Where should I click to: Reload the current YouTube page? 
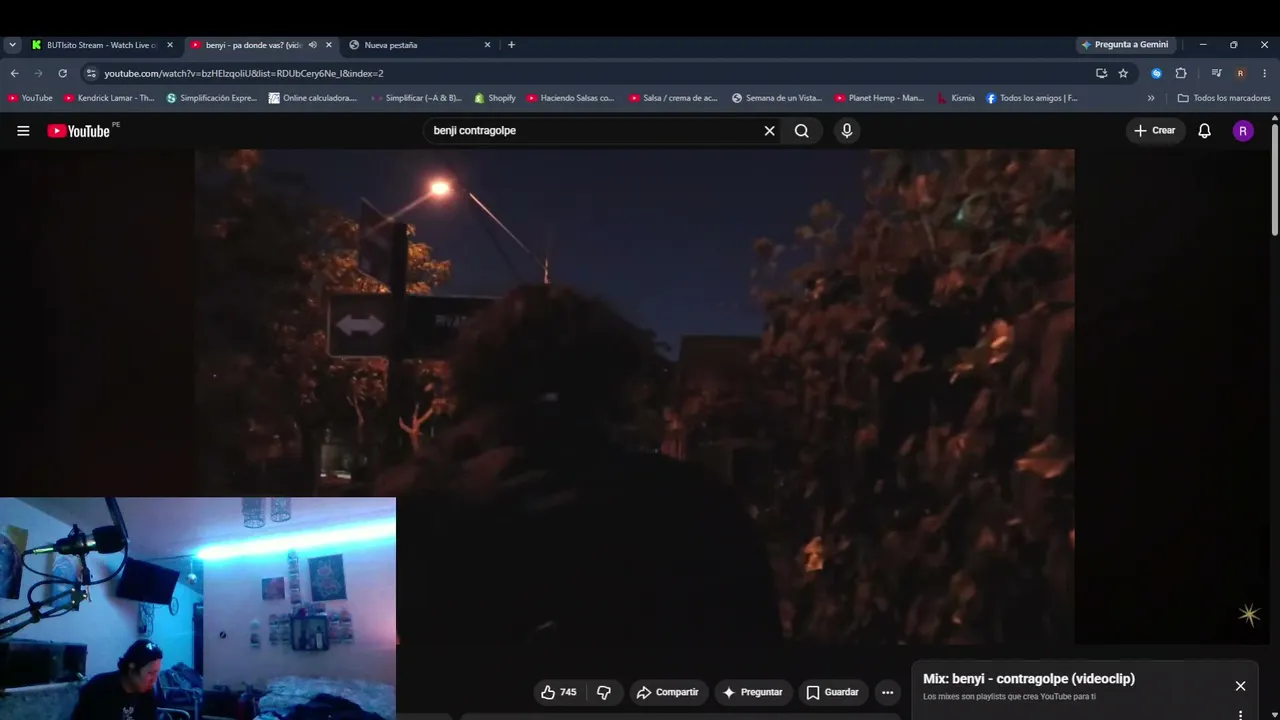(62, 73)
